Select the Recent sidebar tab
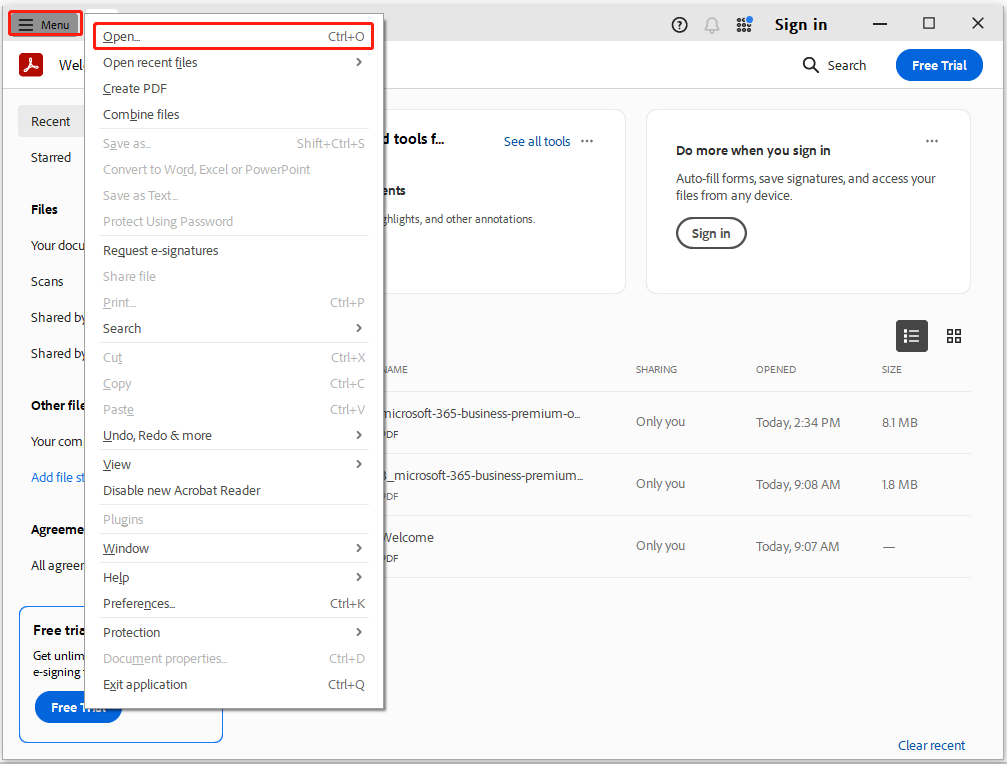This screenshot has width=1007, height=764. tap(51, 121)
